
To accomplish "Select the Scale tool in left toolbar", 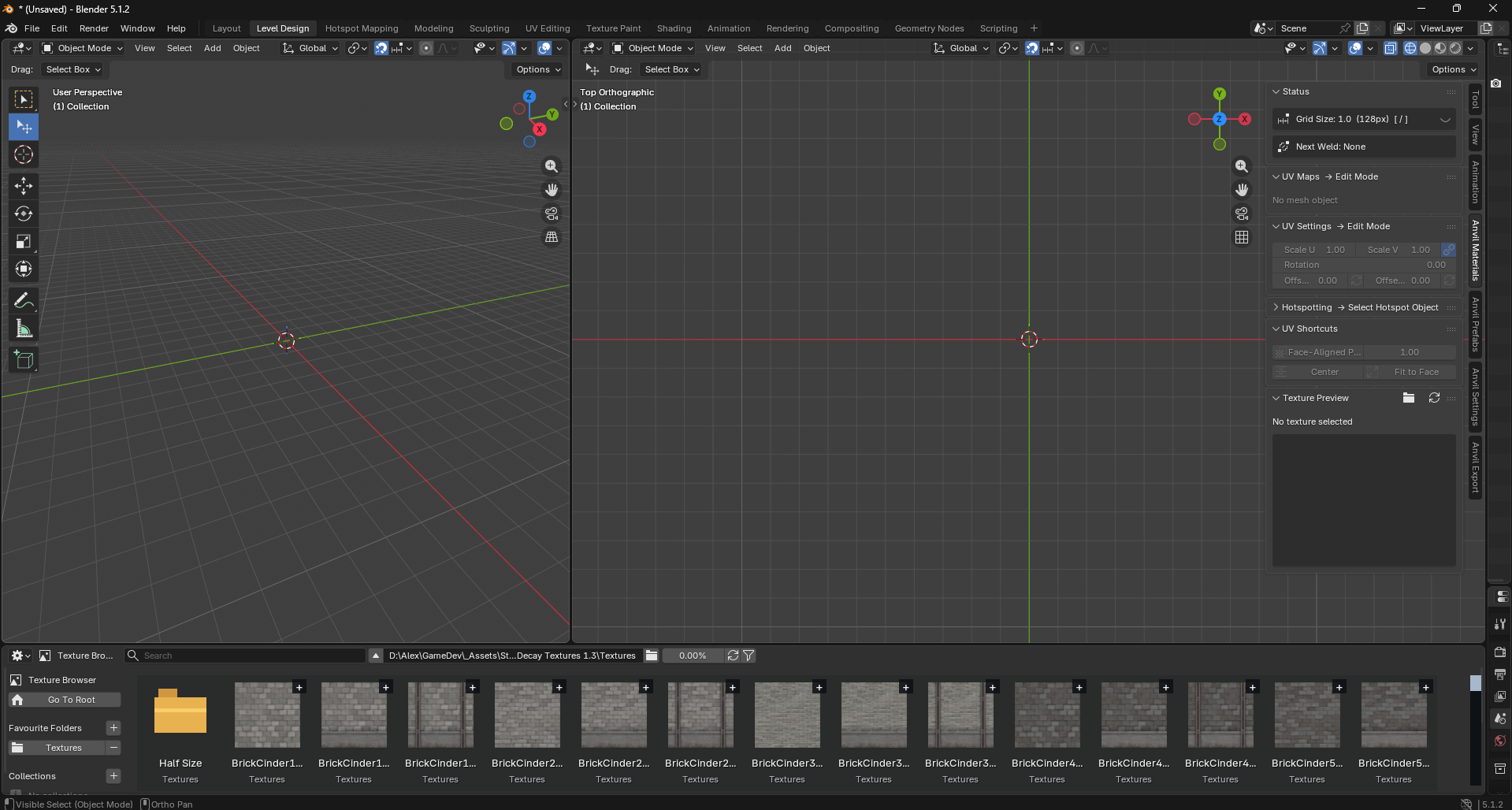I will tap(24, 241).
